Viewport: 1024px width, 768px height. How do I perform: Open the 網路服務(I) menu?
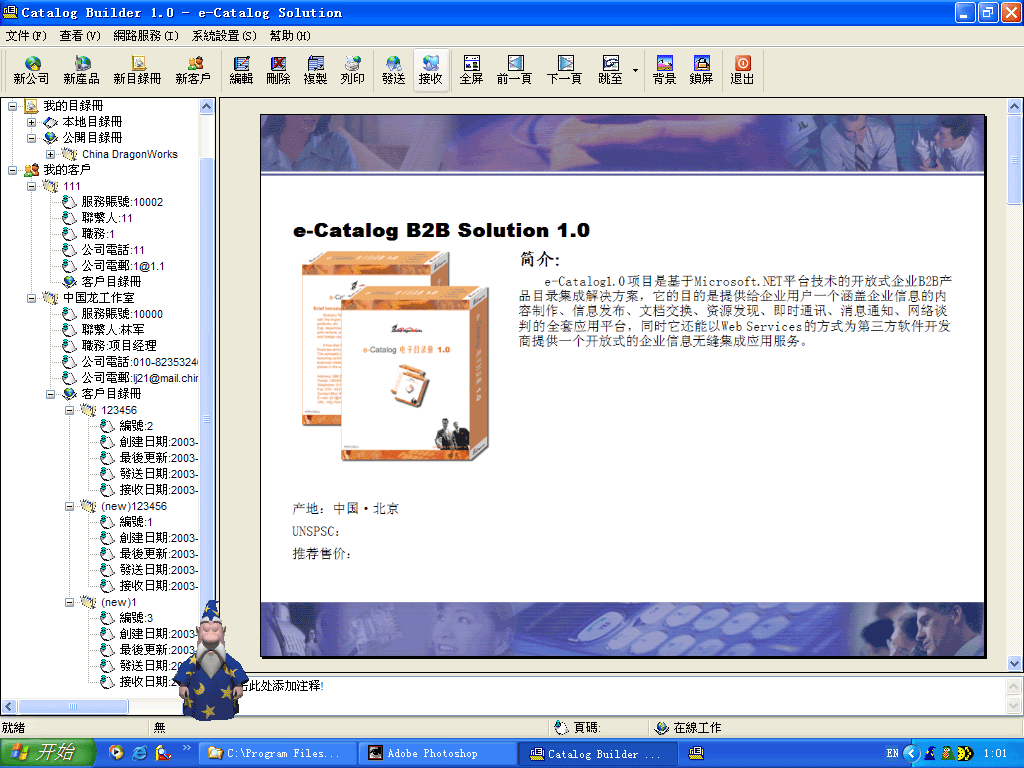[x=146, y=35]
